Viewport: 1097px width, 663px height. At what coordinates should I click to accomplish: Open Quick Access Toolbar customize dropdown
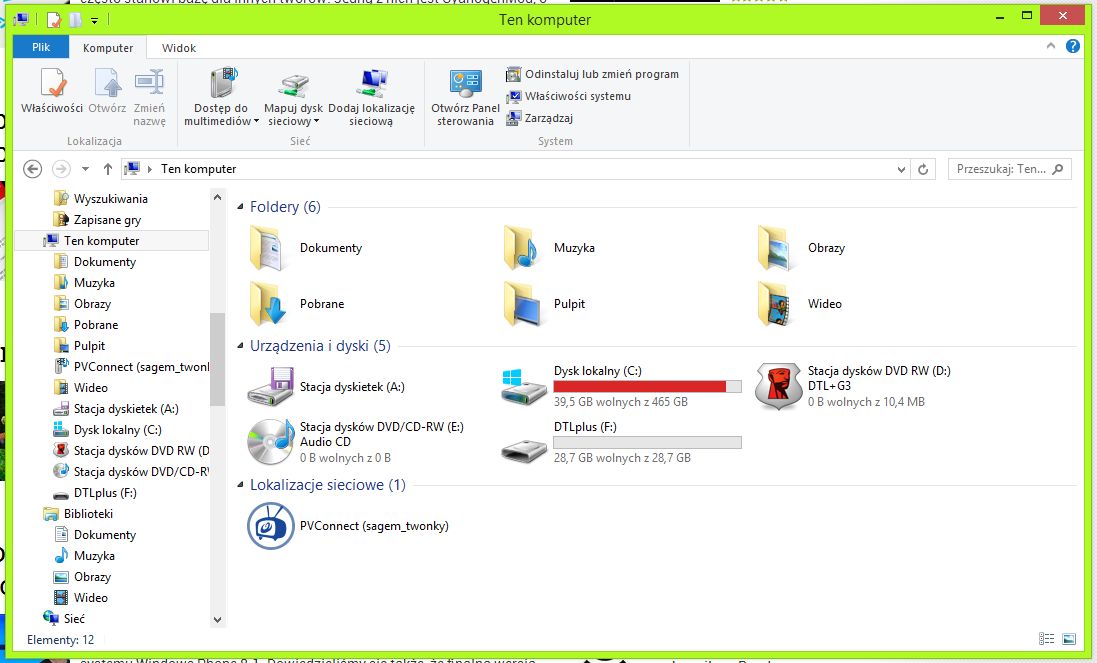pos(94,20)
